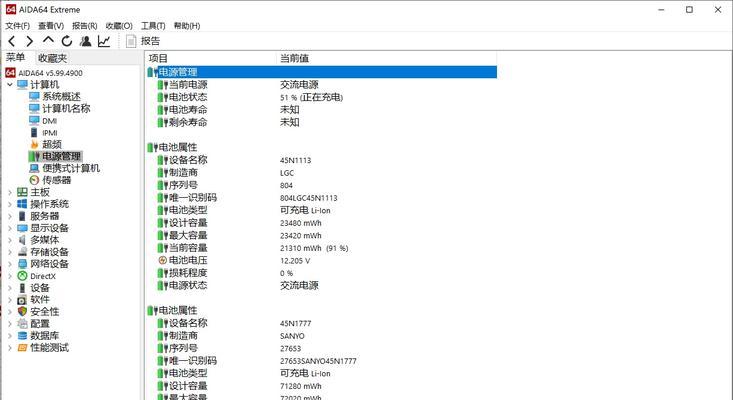This screenshot has width=733, height=400.
Task: Click the Back arrow in the toolbar
Action: [12, 41]
